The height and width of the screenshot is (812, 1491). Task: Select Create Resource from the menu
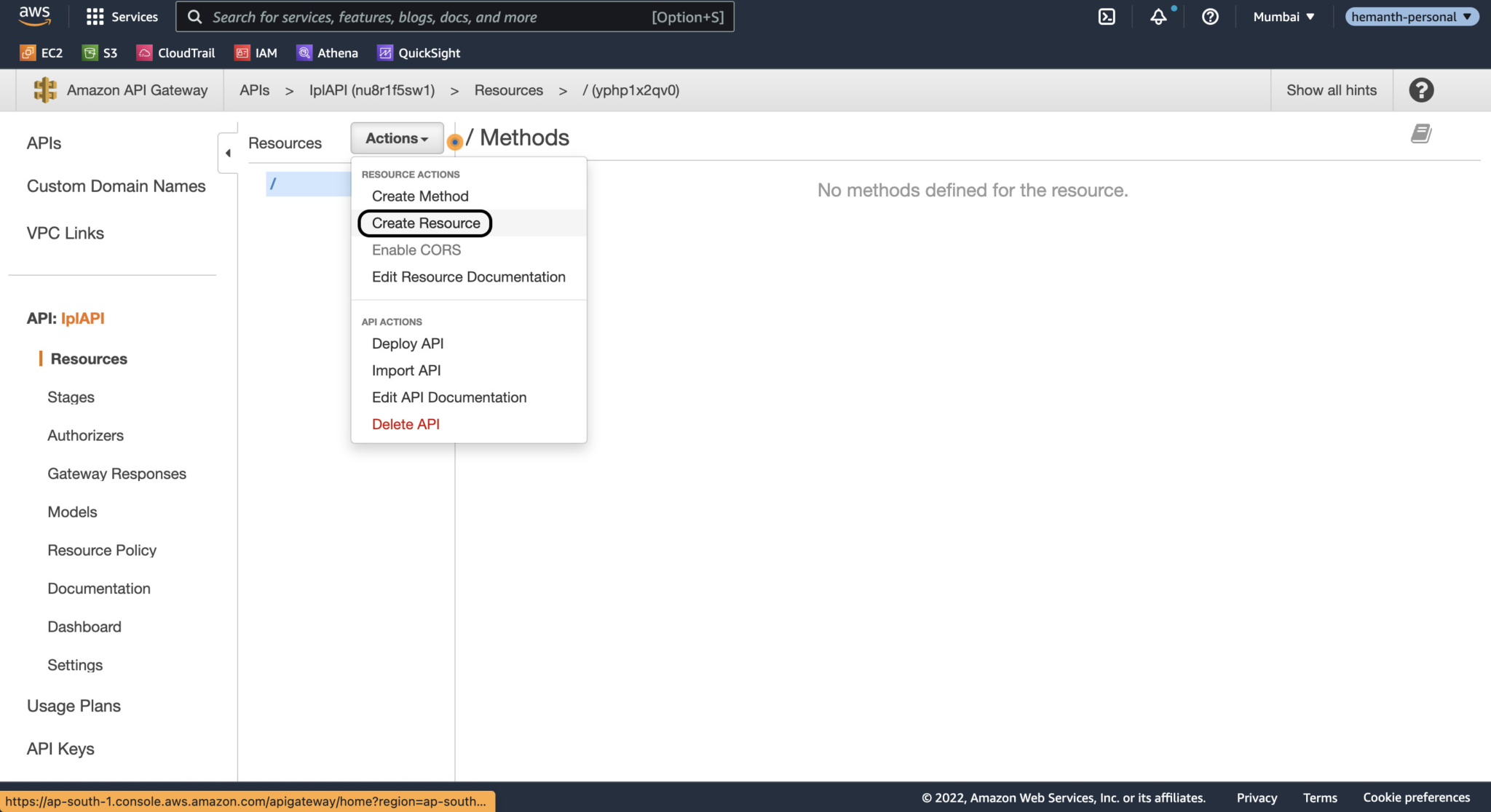(x=424, y=223)
